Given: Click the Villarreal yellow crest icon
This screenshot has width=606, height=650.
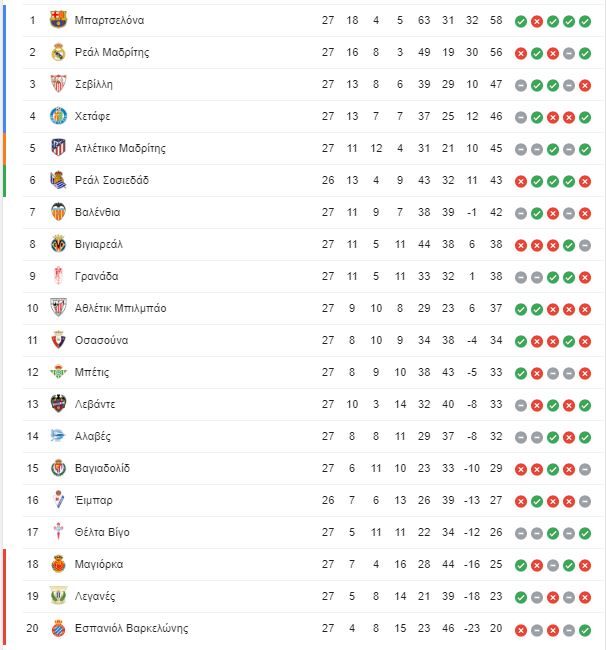Looking at the screenshot, I should click(x=58, y=244).
